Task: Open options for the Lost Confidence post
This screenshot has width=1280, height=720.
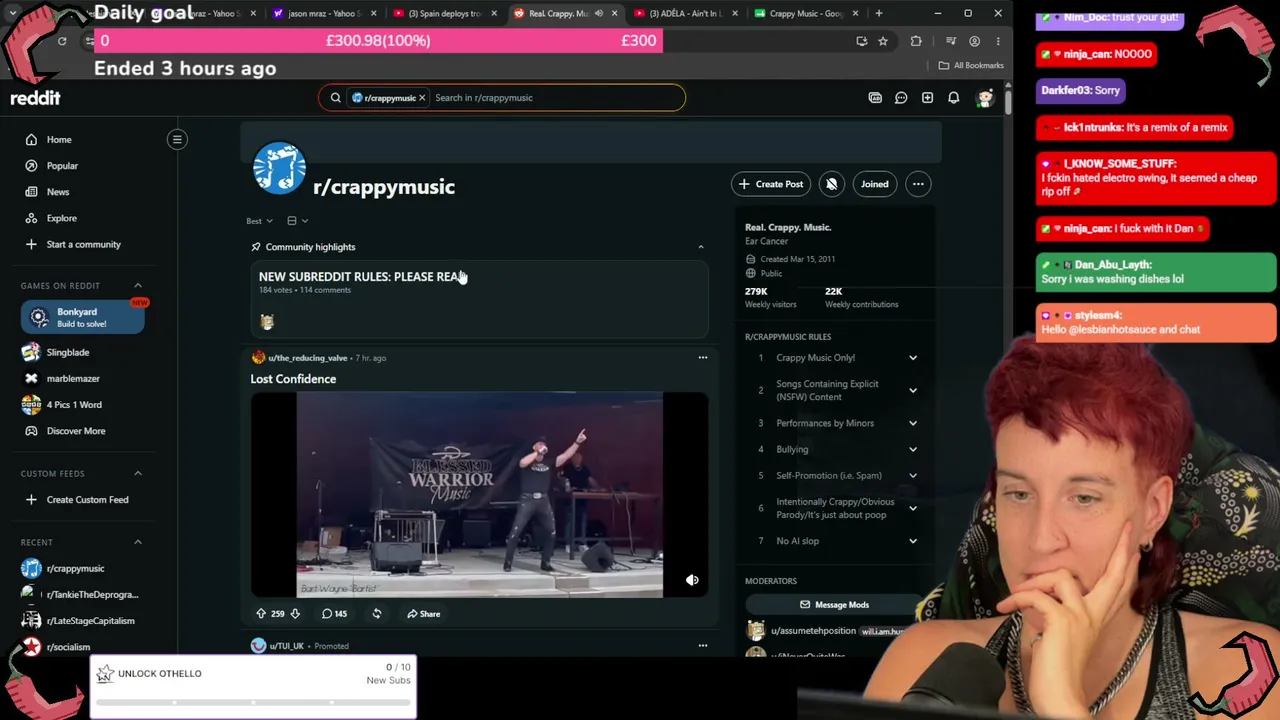Action: coord(702,358)
